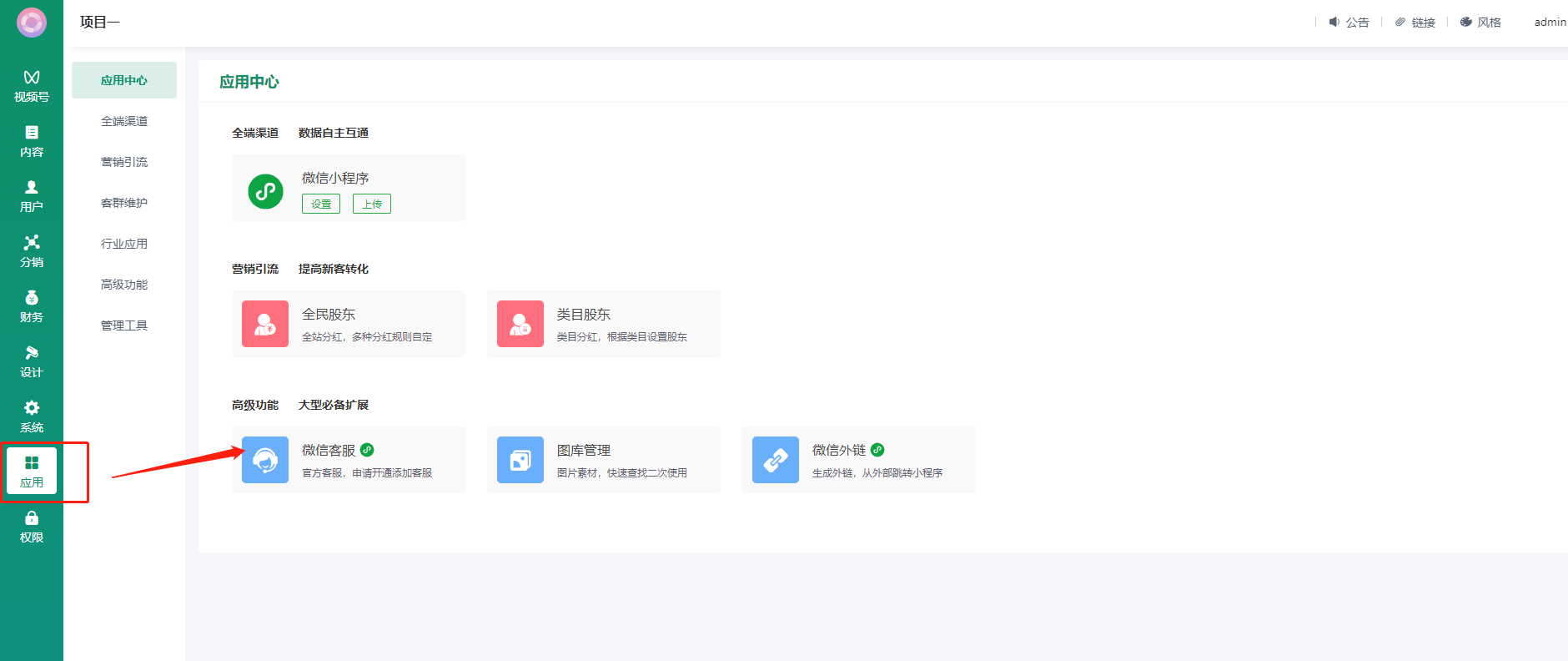Click mini-program badge beside 微信客服
This screenshot has width=1568, height=661.
click(367, 450)
